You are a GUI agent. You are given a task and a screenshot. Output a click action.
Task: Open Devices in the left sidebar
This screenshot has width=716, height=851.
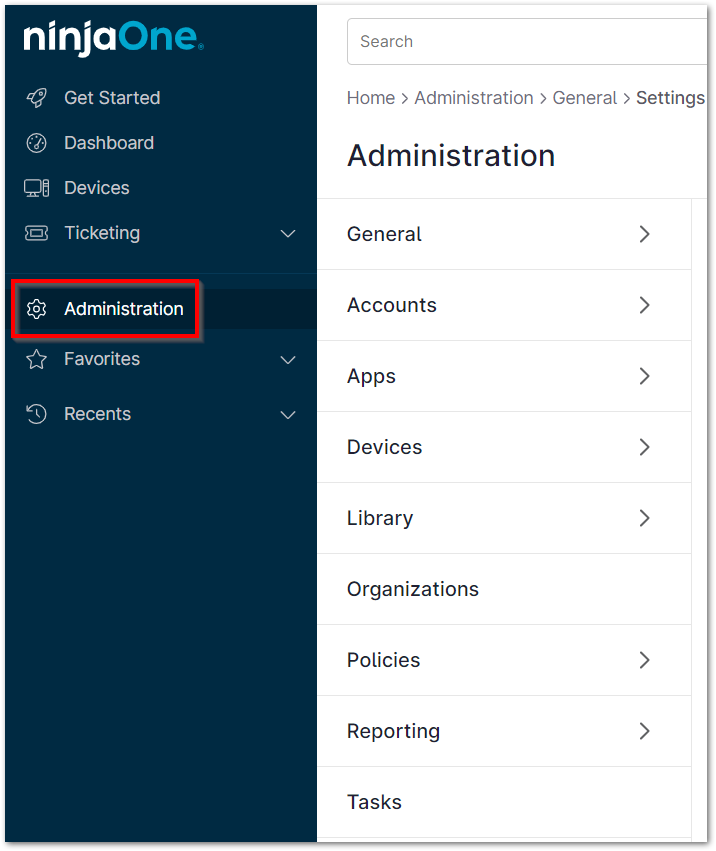click(x=97, y=188)
